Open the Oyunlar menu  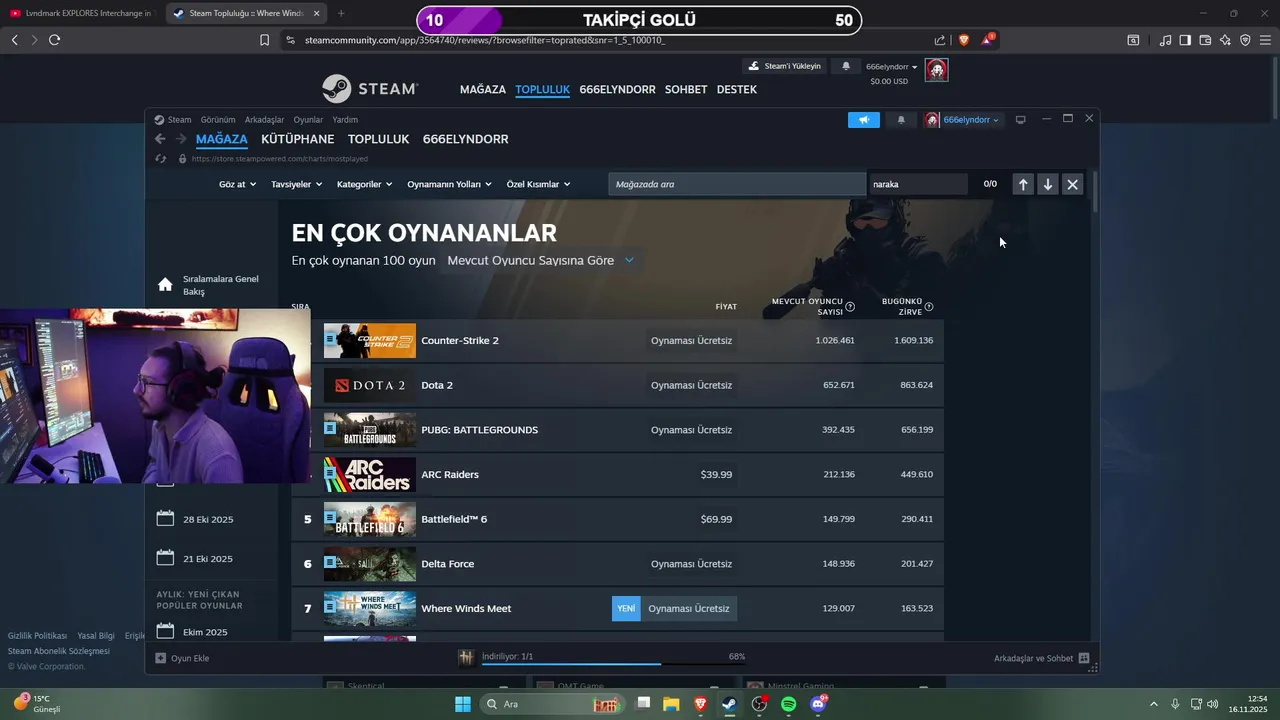pyautogui.click(x=308, y=120)
